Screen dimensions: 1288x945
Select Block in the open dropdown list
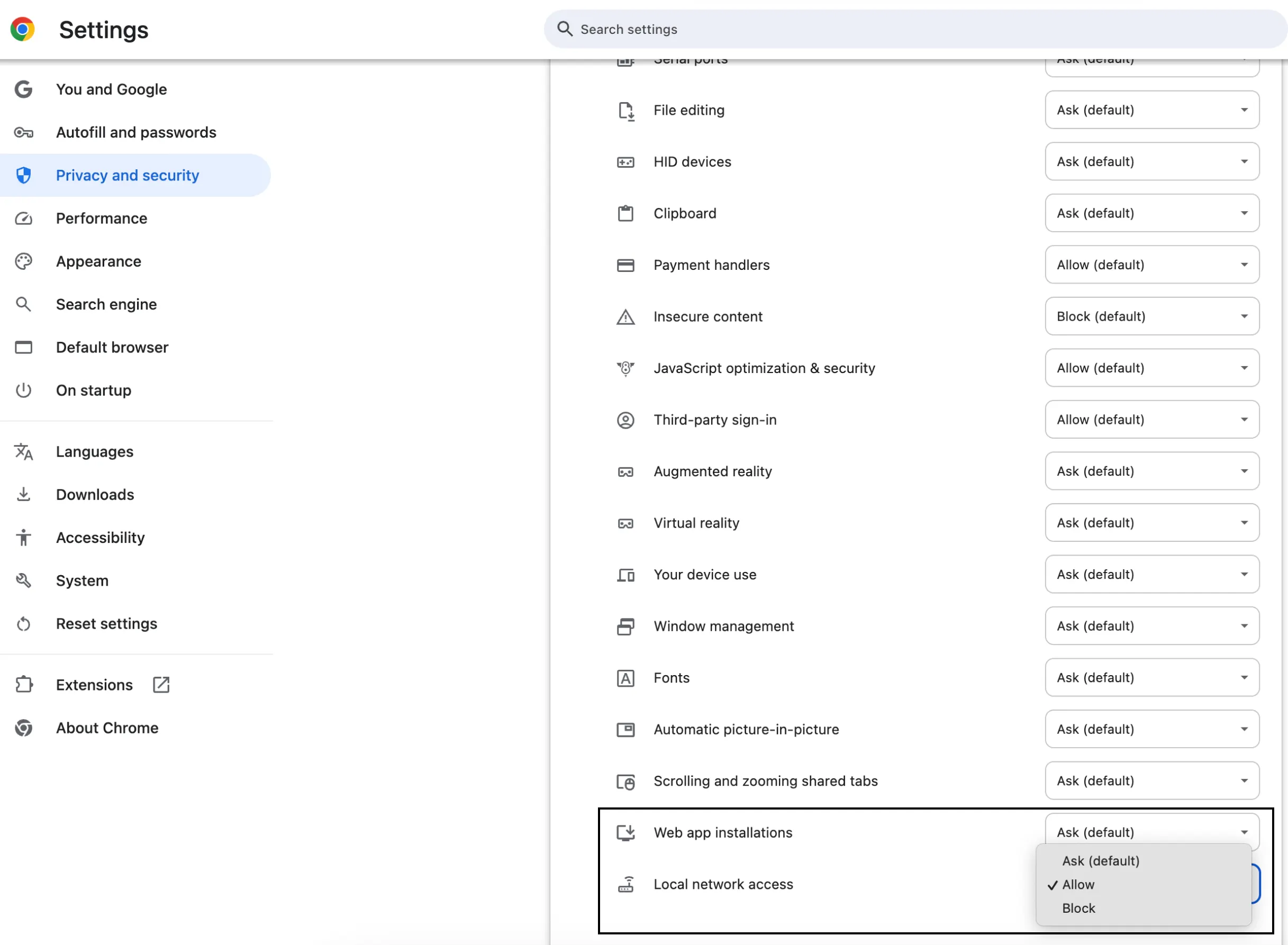[x=1078, y=908]
